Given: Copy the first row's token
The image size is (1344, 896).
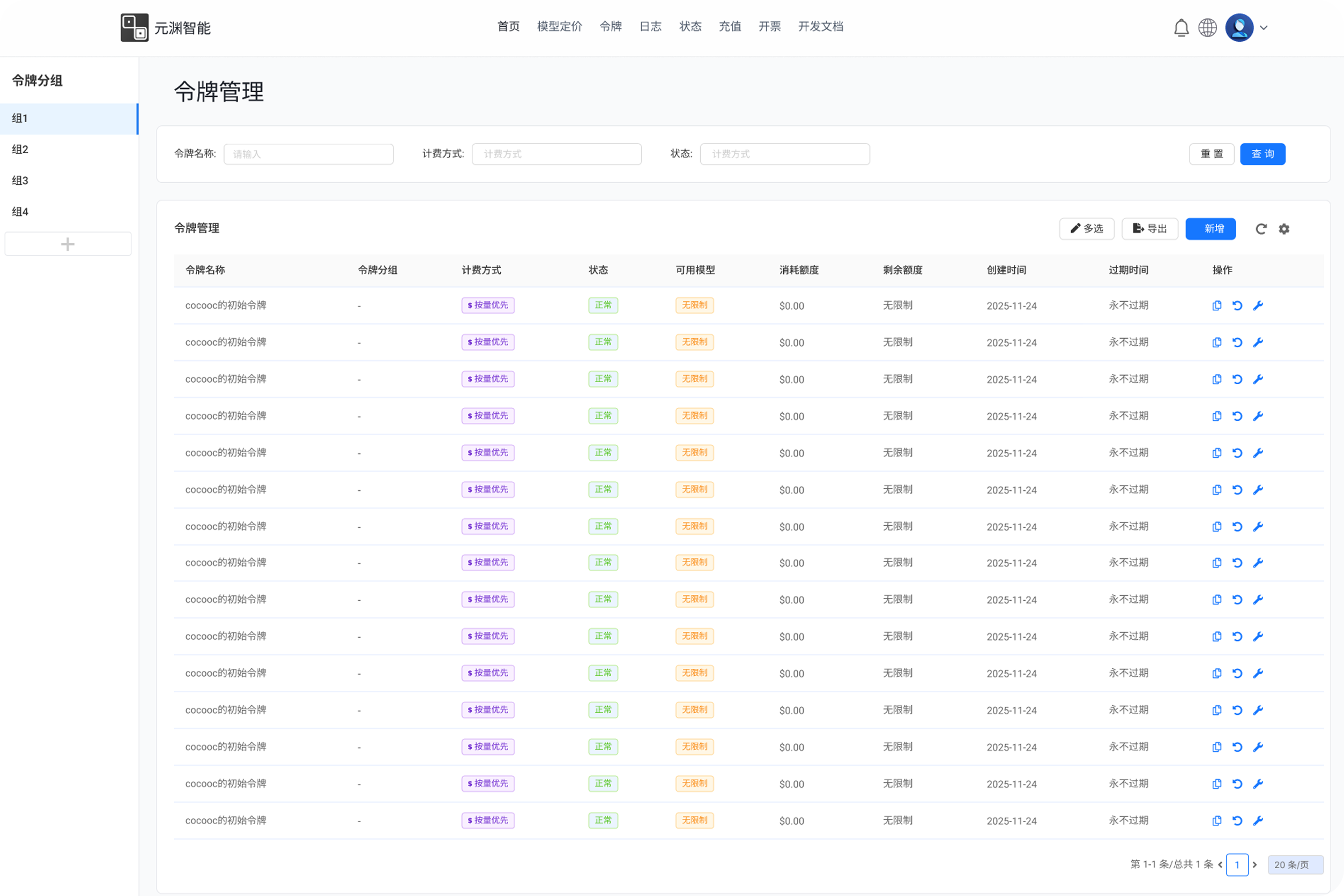Looking at the screenshot, I should 1216,305.
